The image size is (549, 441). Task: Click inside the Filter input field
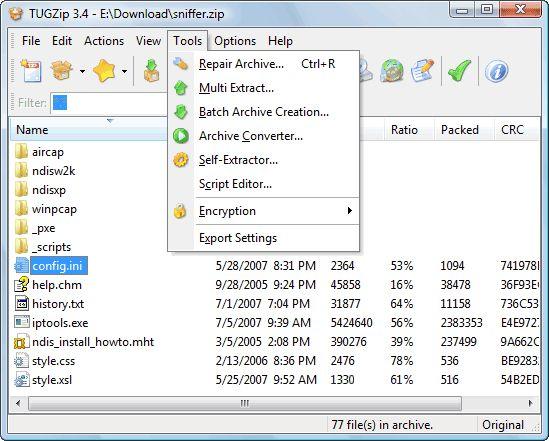(x=109, y=103)
